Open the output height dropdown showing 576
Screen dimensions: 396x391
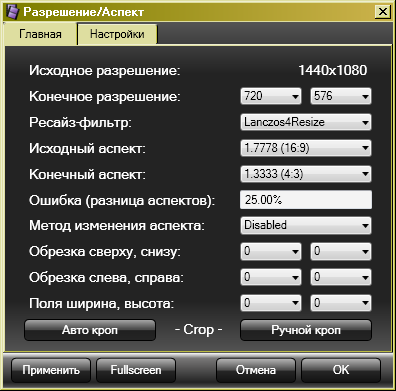(x=341, y=96)
